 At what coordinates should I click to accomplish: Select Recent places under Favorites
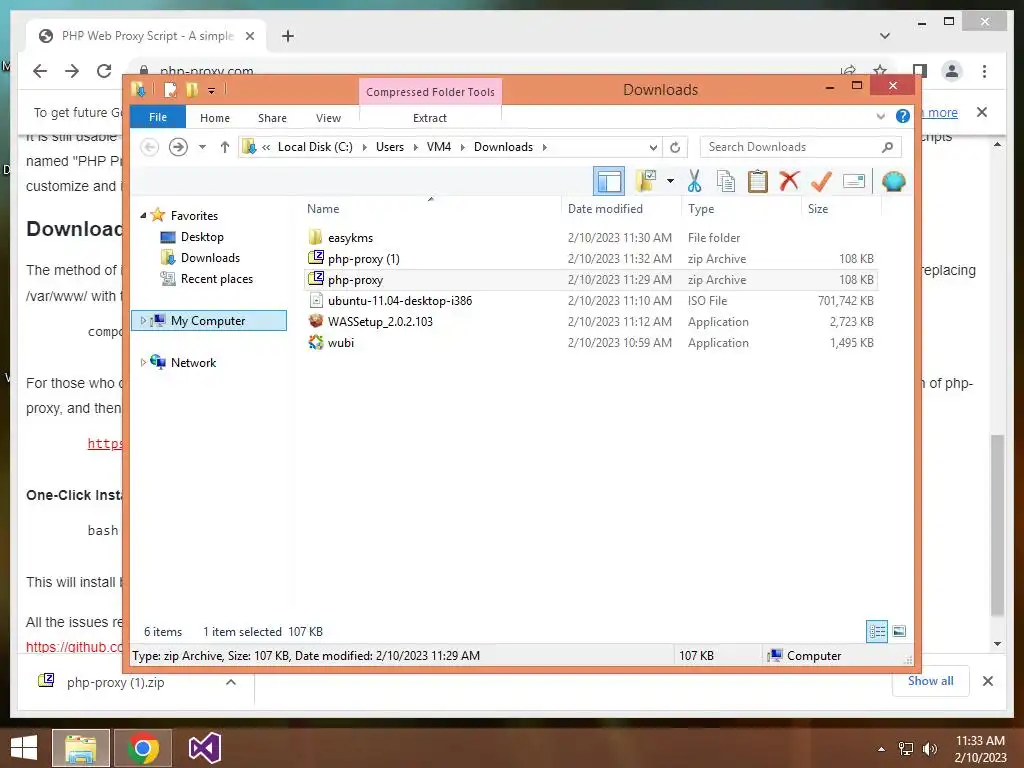click(x=216, y=279)
